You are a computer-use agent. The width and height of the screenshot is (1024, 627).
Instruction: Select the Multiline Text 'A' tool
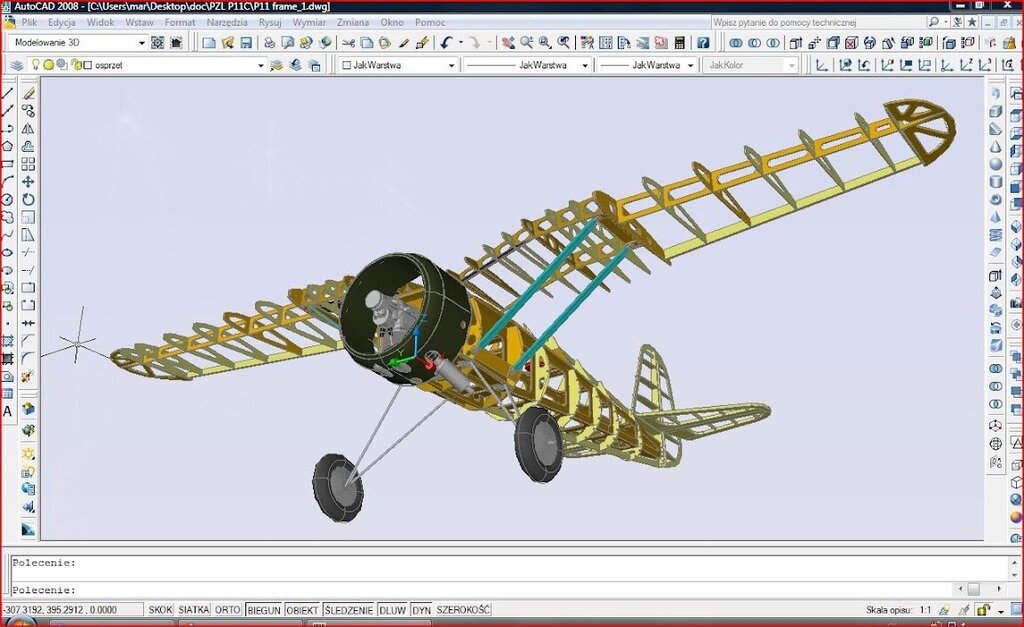(x=8, y=411)
